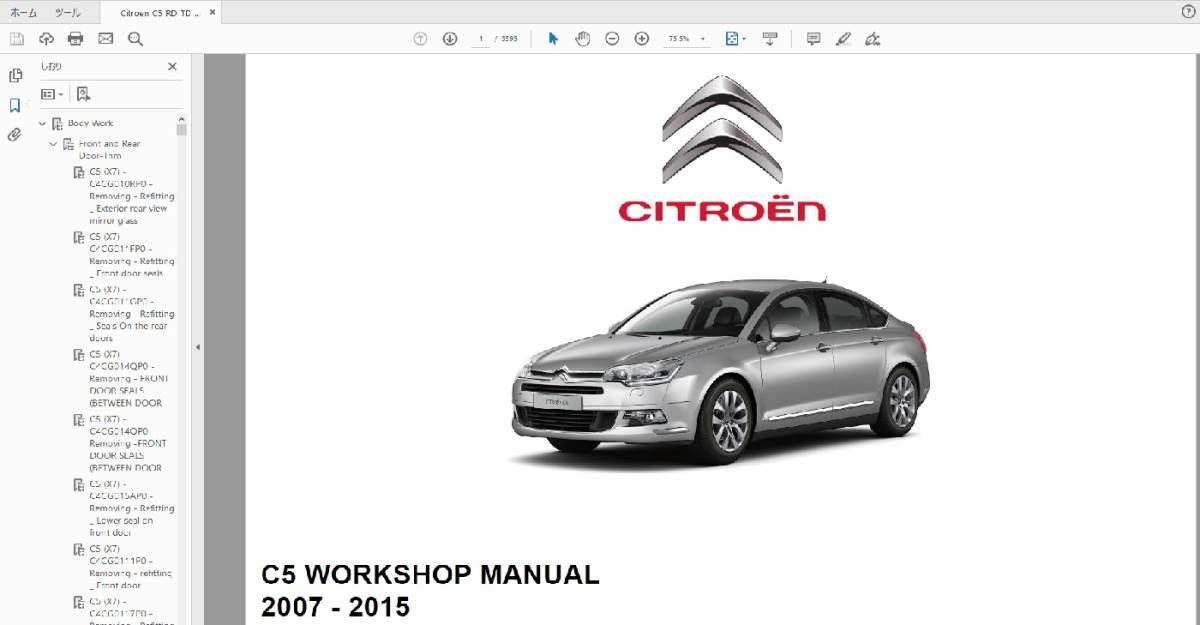Open bookmark options list dropdown
The width and height of the screenshot is (1200, 625).
(52, 94)
